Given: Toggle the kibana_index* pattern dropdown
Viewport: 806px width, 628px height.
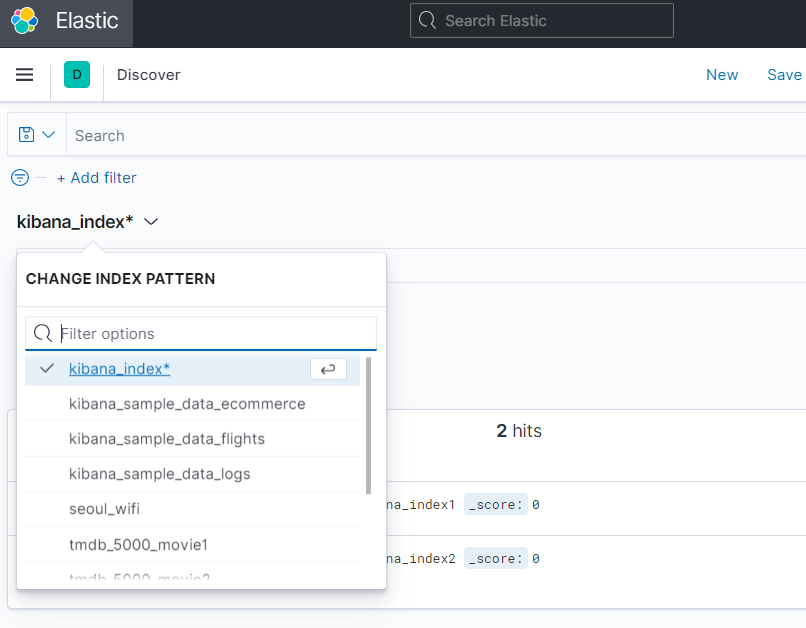Looking at the screenshot, I should [87, 222].
